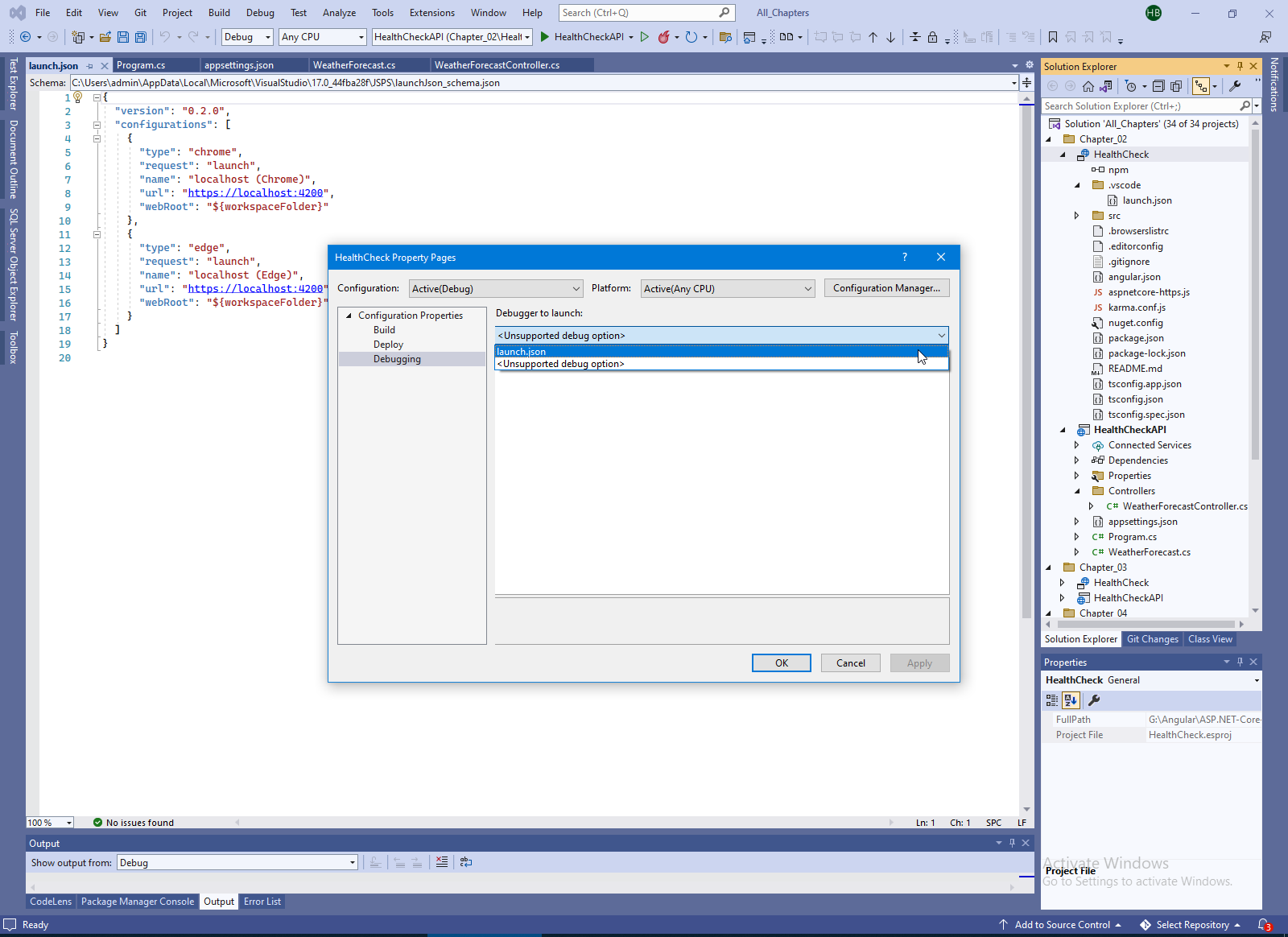Select angular.json in Solution Explorer
Viewport: 1288px width, 937px height.
[1134, 277]
